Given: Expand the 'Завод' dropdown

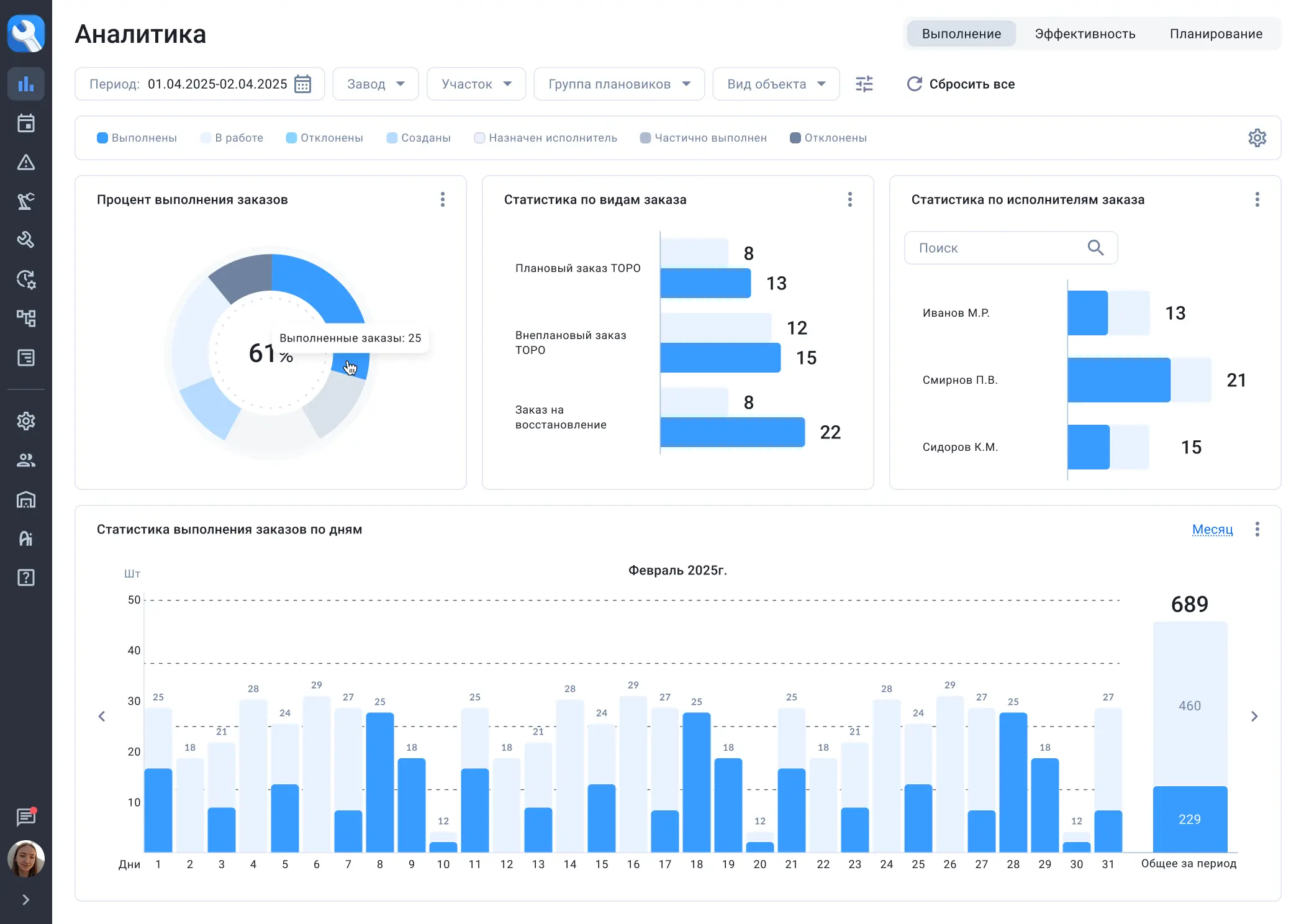Looking at the screenshot, I should point(376,84).
